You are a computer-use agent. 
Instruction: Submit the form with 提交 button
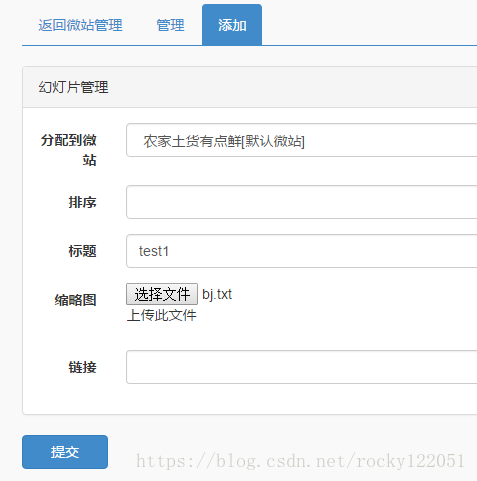65,452
